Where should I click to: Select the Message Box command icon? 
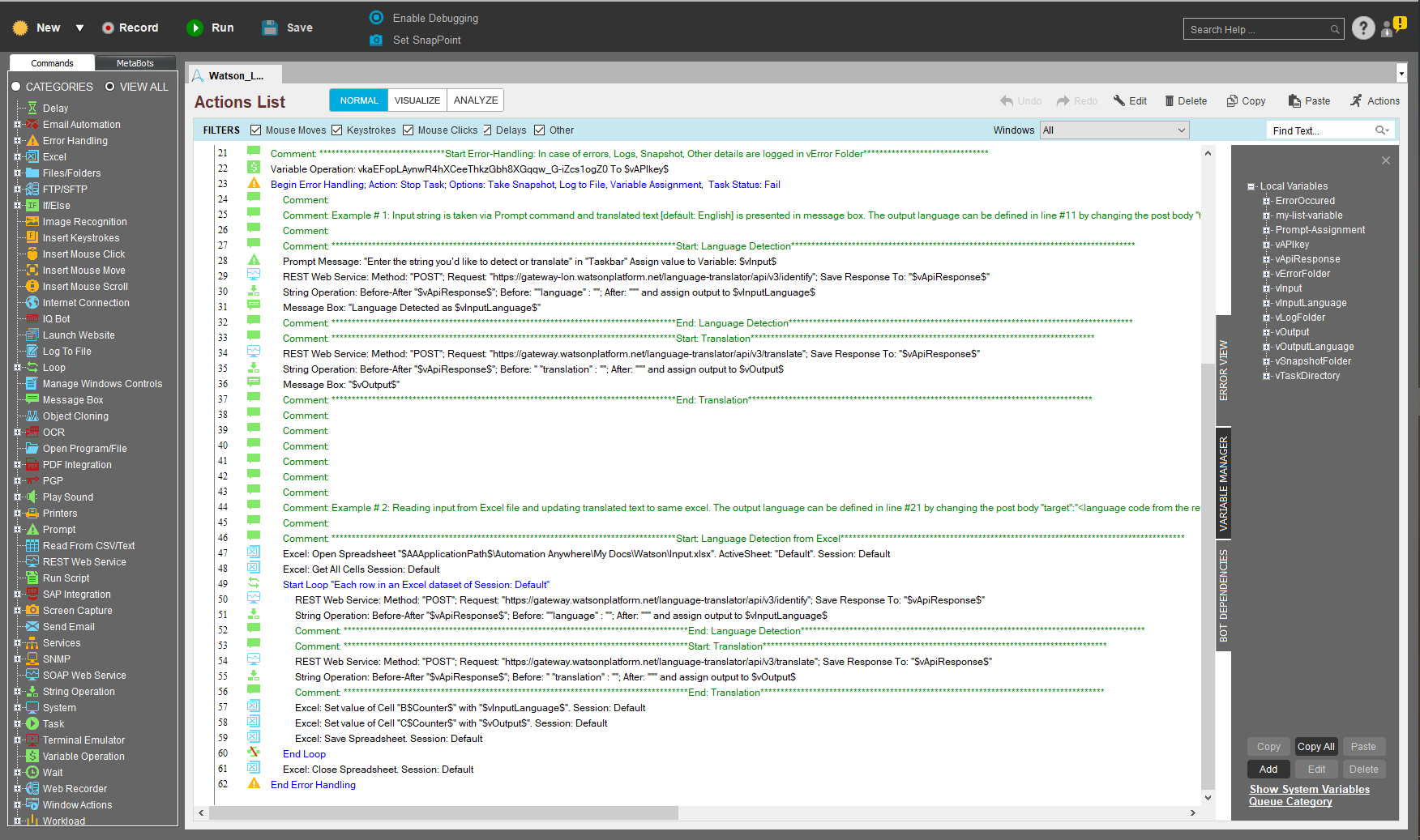pos(32,399)
